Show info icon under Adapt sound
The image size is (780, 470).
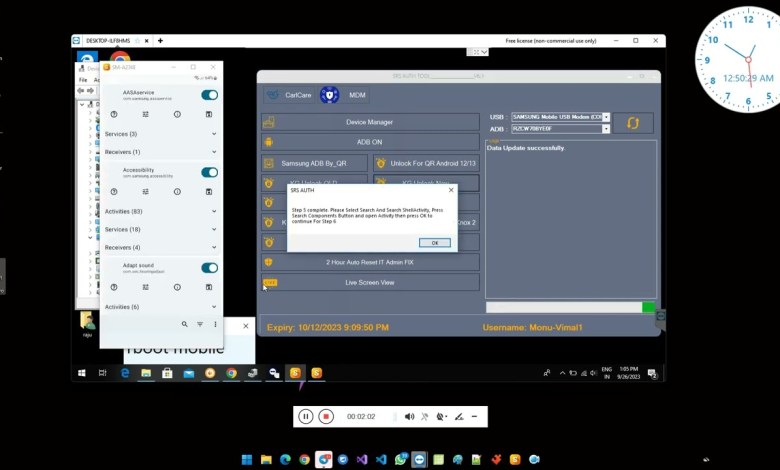(x=177, y=287)
